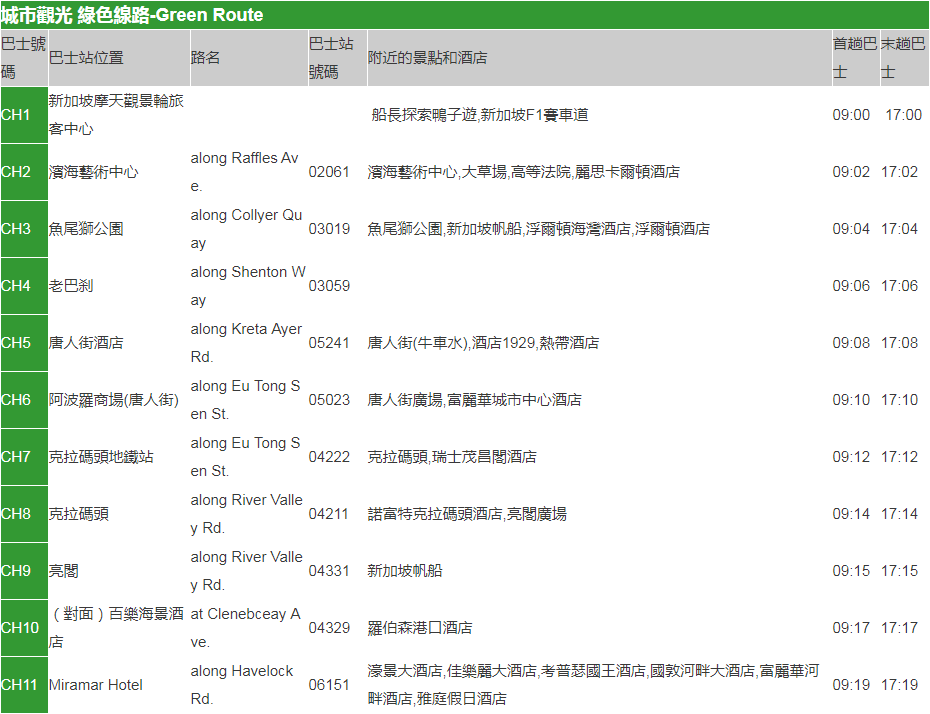930x714 pixels.
Task: Click the 附近的景點和酒店 column header
Action: pyautogui.click(x=428, y=58)
